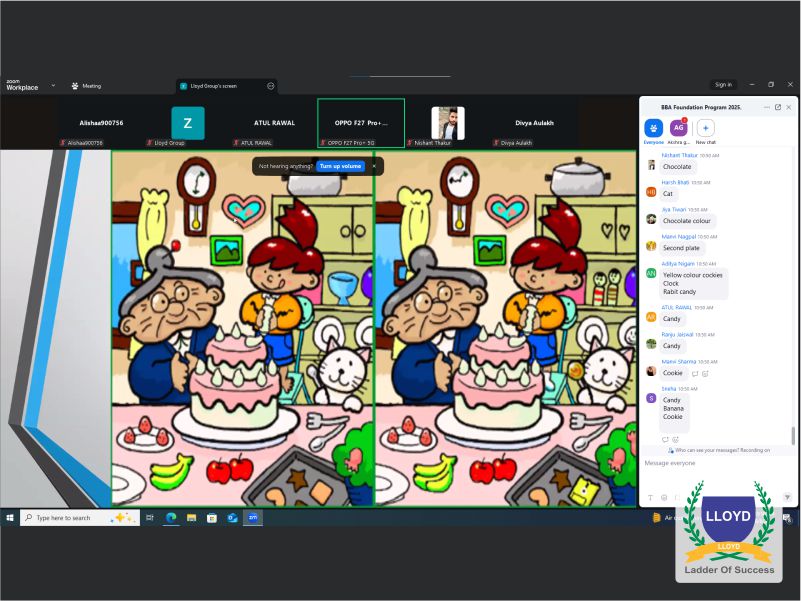
Task: Open the Zoom Workplace dropdown arrow
Action: click(53, 85)
